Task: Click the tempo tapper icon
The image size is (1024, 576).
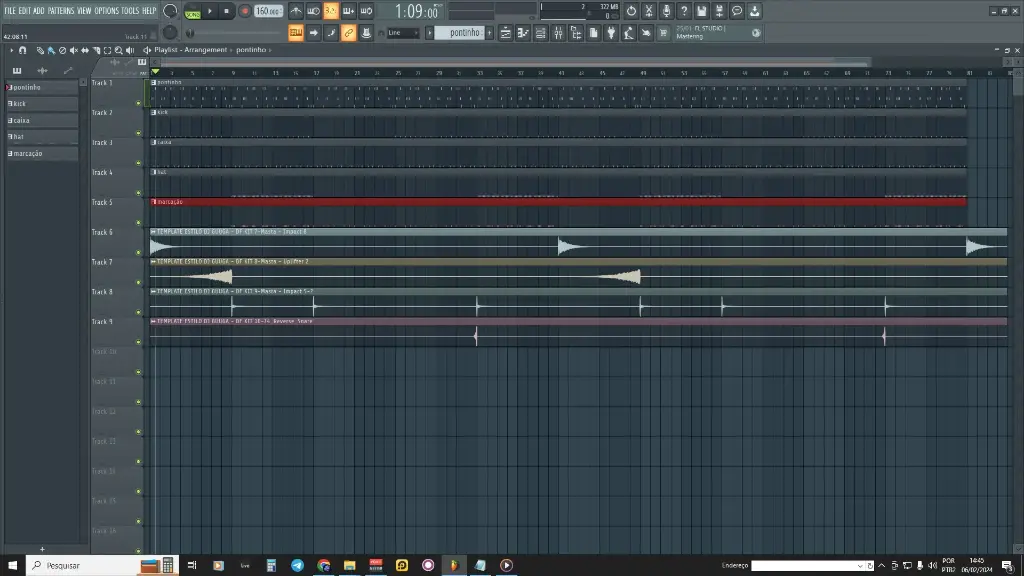Action: pyautogui.click(x=629, y=33)
